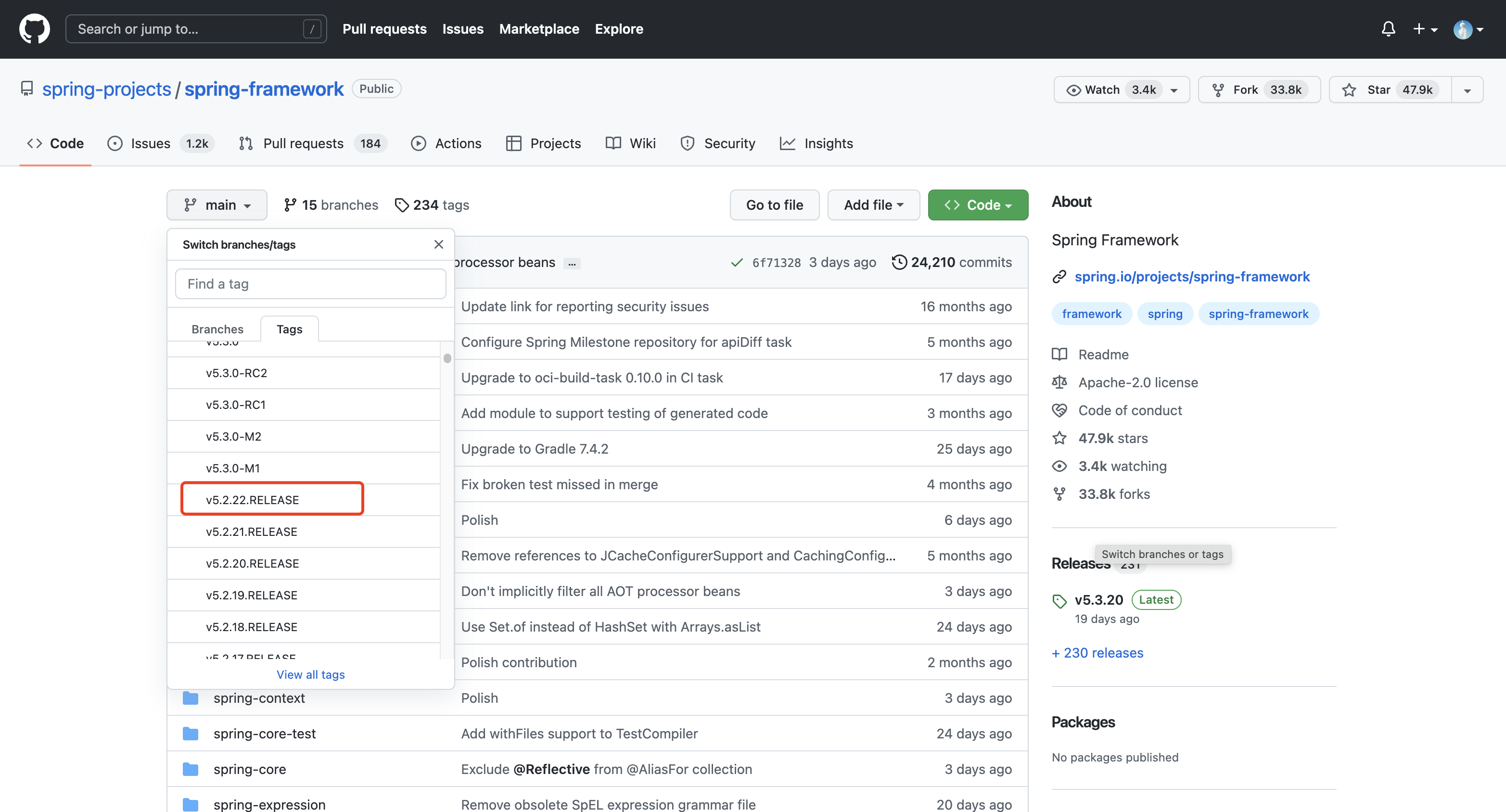Fork the repository

click(x=1259, y=89)
